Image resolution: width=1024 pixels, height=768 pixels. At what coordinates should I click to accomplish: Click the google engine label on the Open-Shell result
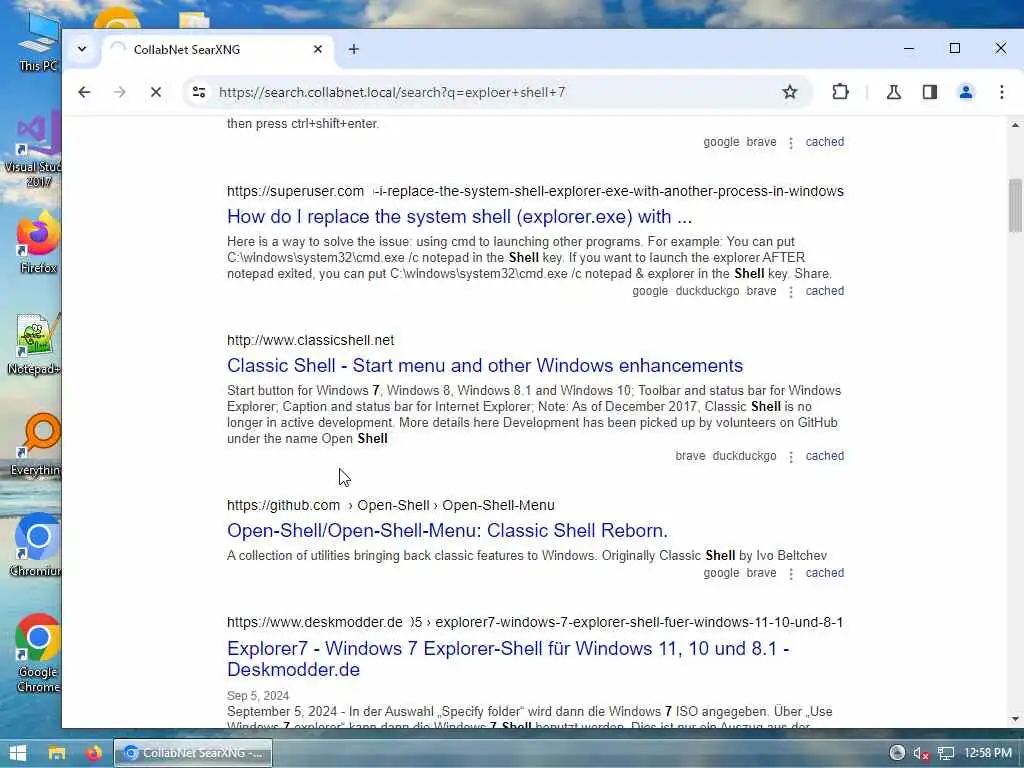[x=721, y=573]
